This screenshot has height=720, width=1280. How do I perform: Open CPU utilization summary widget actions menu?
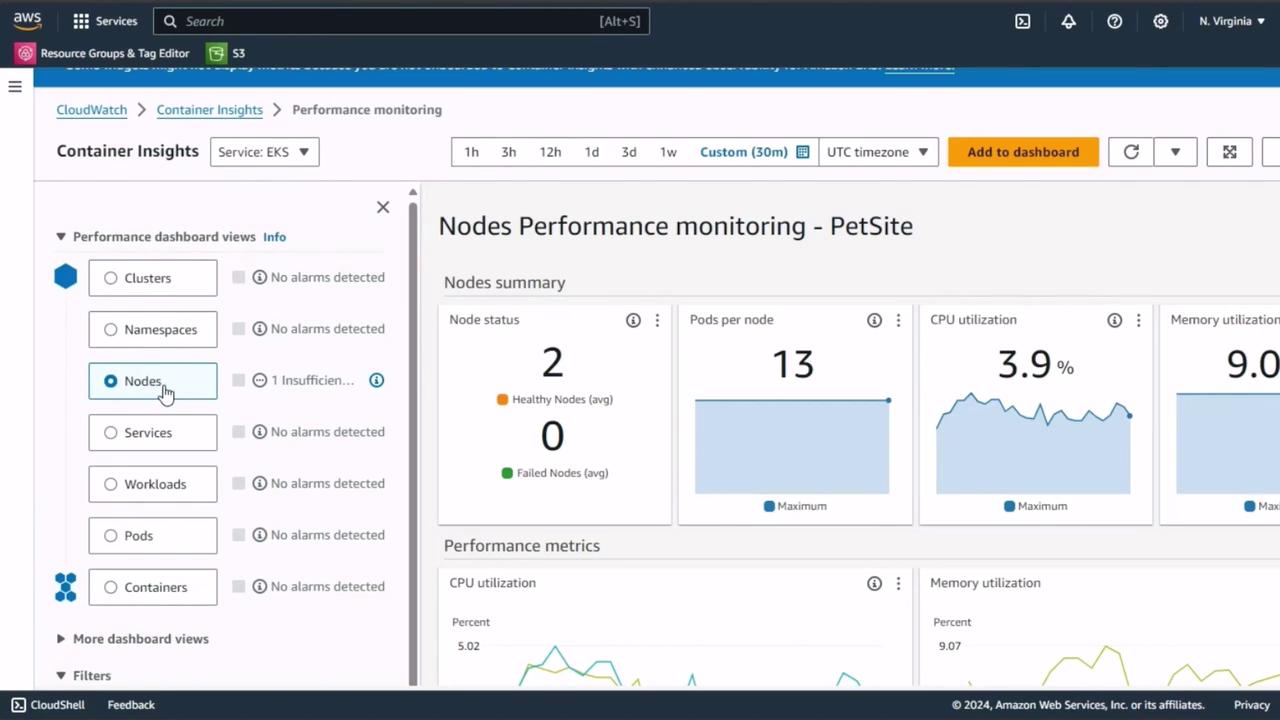coord(1138,320)
